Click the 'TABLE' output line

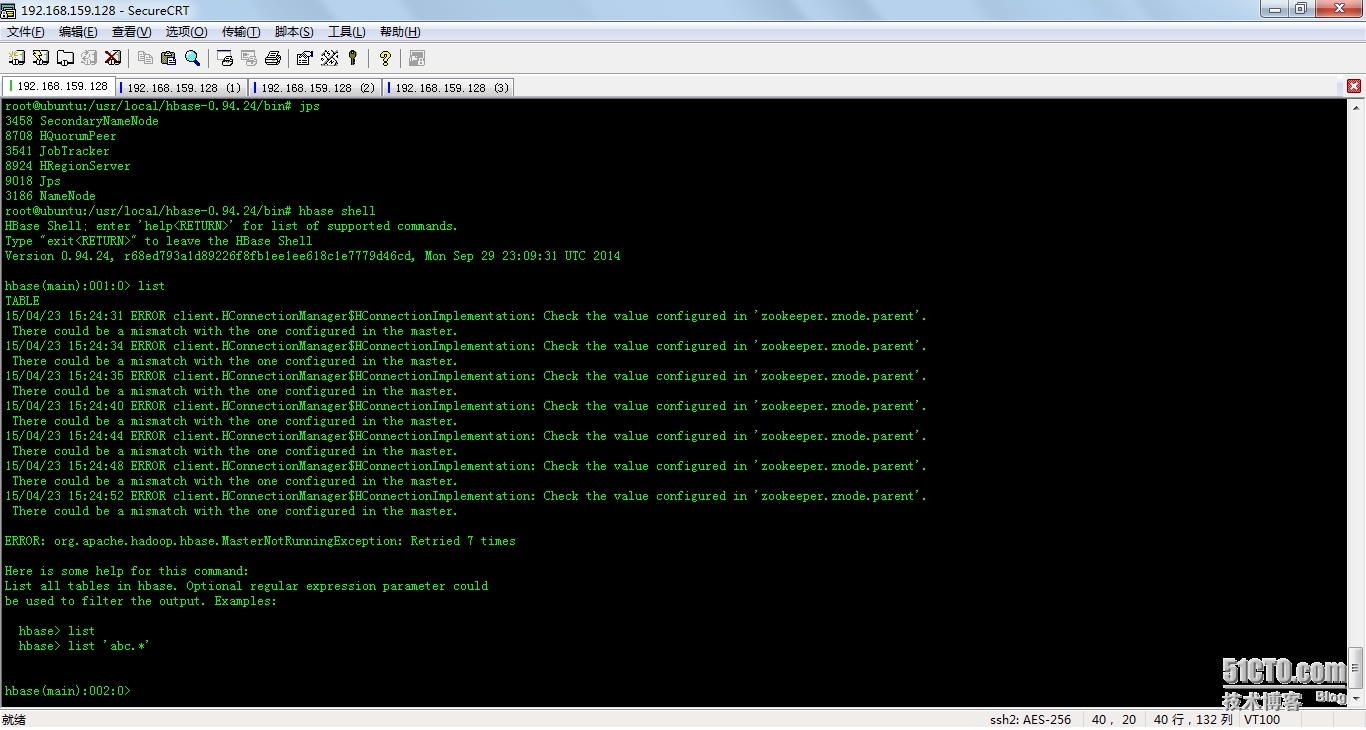pyautogui.click(x=22, y=301)
